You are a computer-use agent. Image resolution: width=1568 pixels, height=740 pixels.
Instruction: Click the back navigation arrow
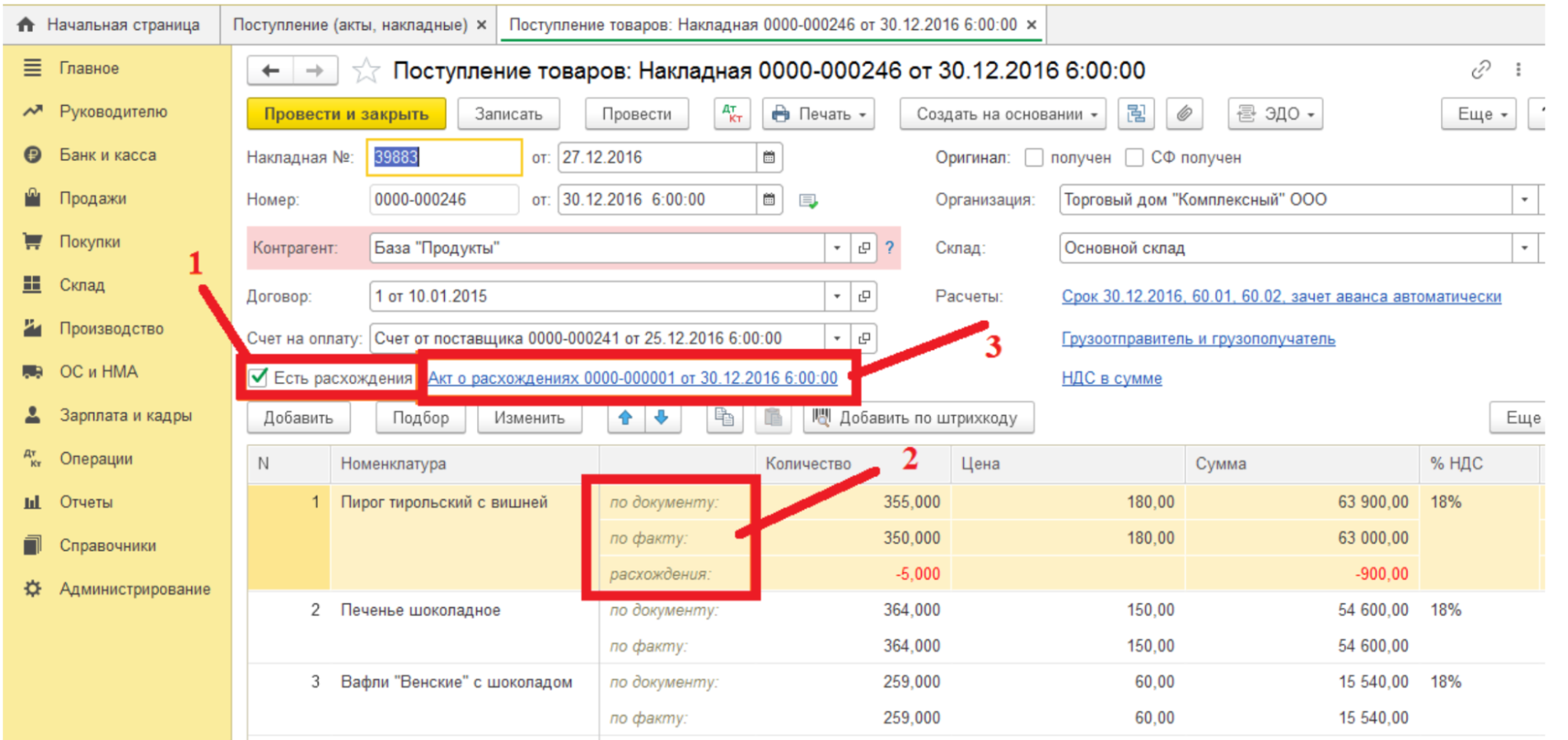pyautogui.click(x=271, y=71)
